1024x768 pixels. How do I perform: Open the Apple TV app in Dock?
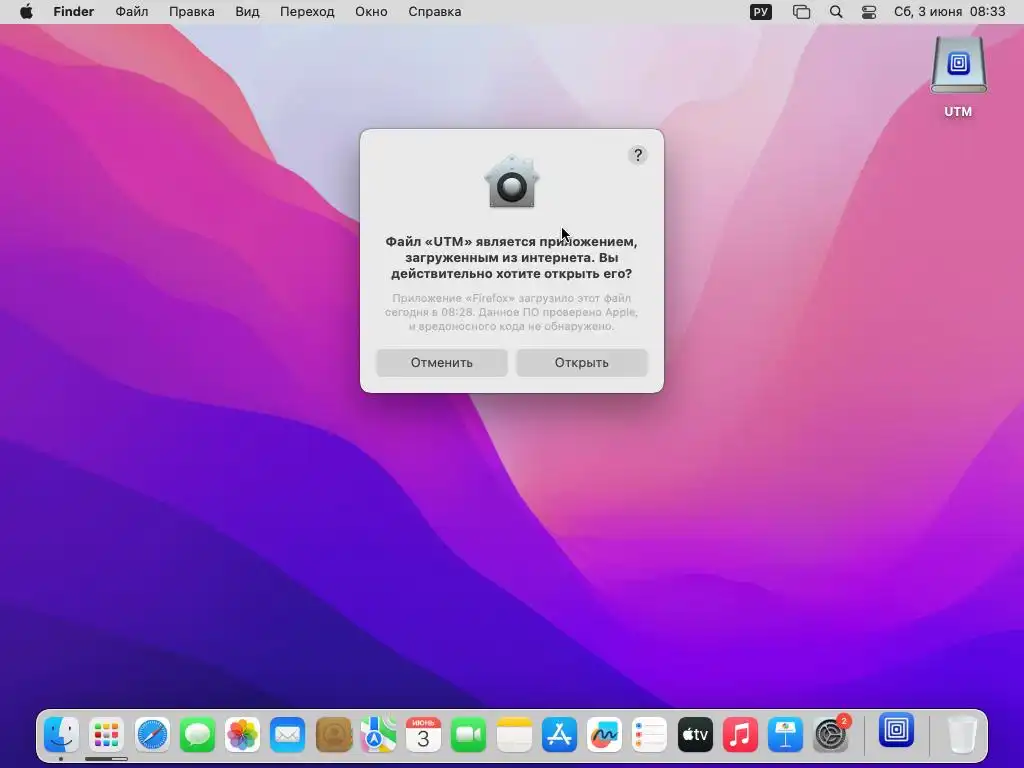tap(695, 735)
